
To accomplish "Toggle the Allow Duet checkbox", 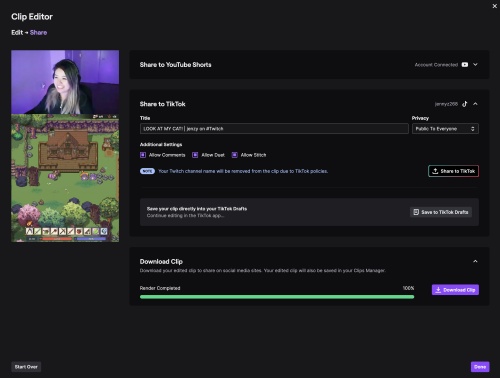I will click(x=195, y=155).
